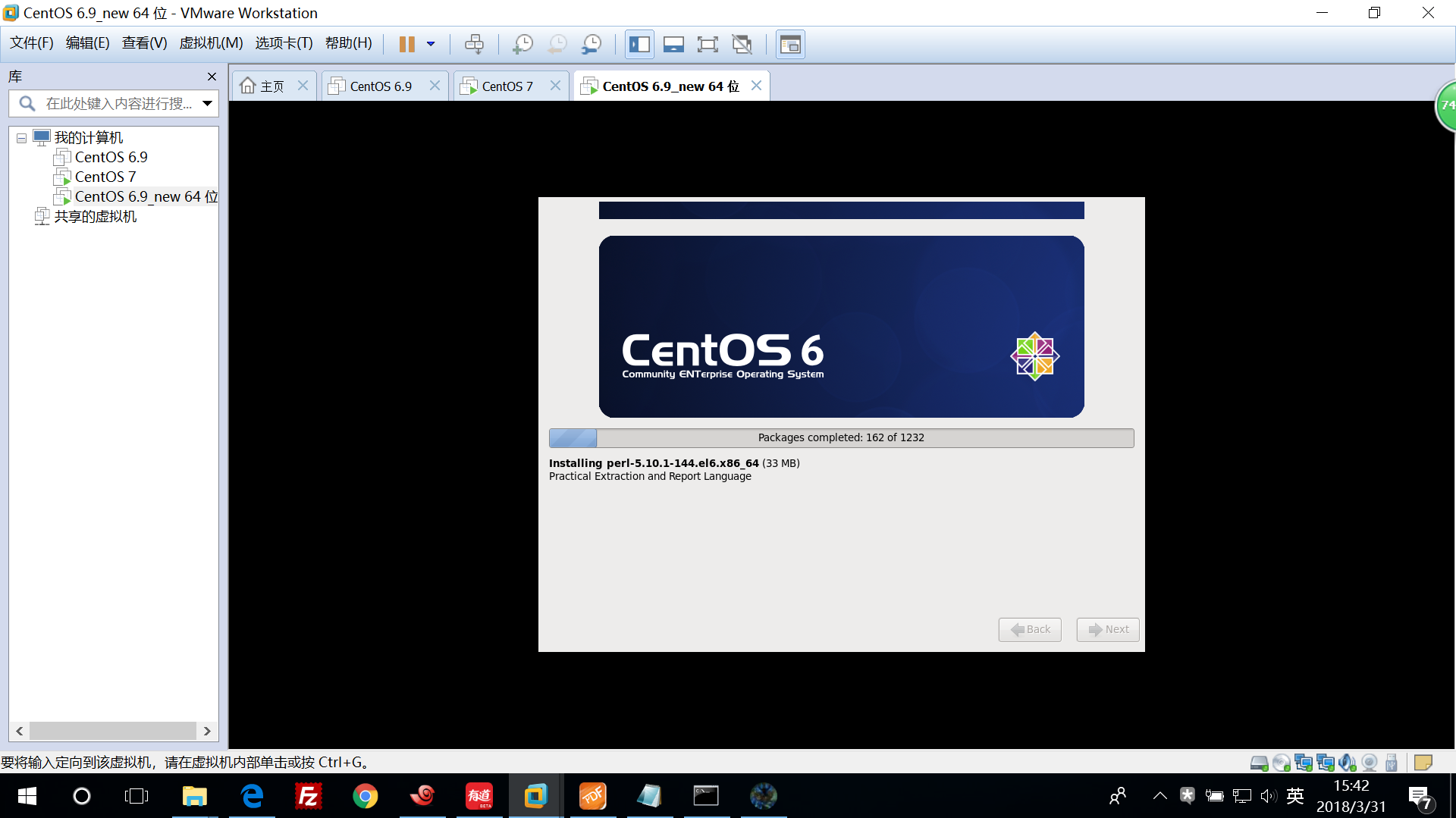
Task: Select 共享的虚拟机 in the library
Action: (x=96, y=216)
